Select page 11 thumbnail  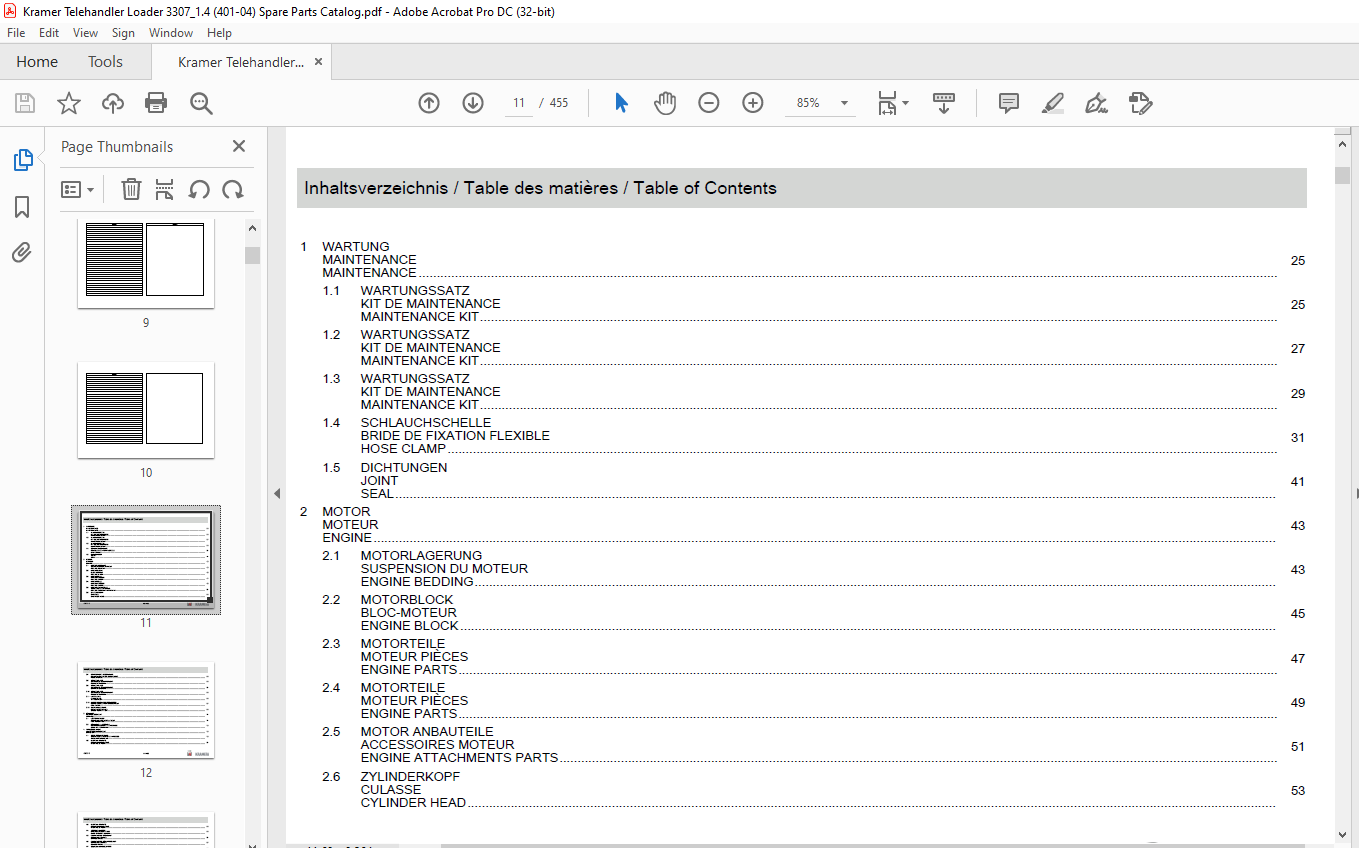[x=146, y=560]
